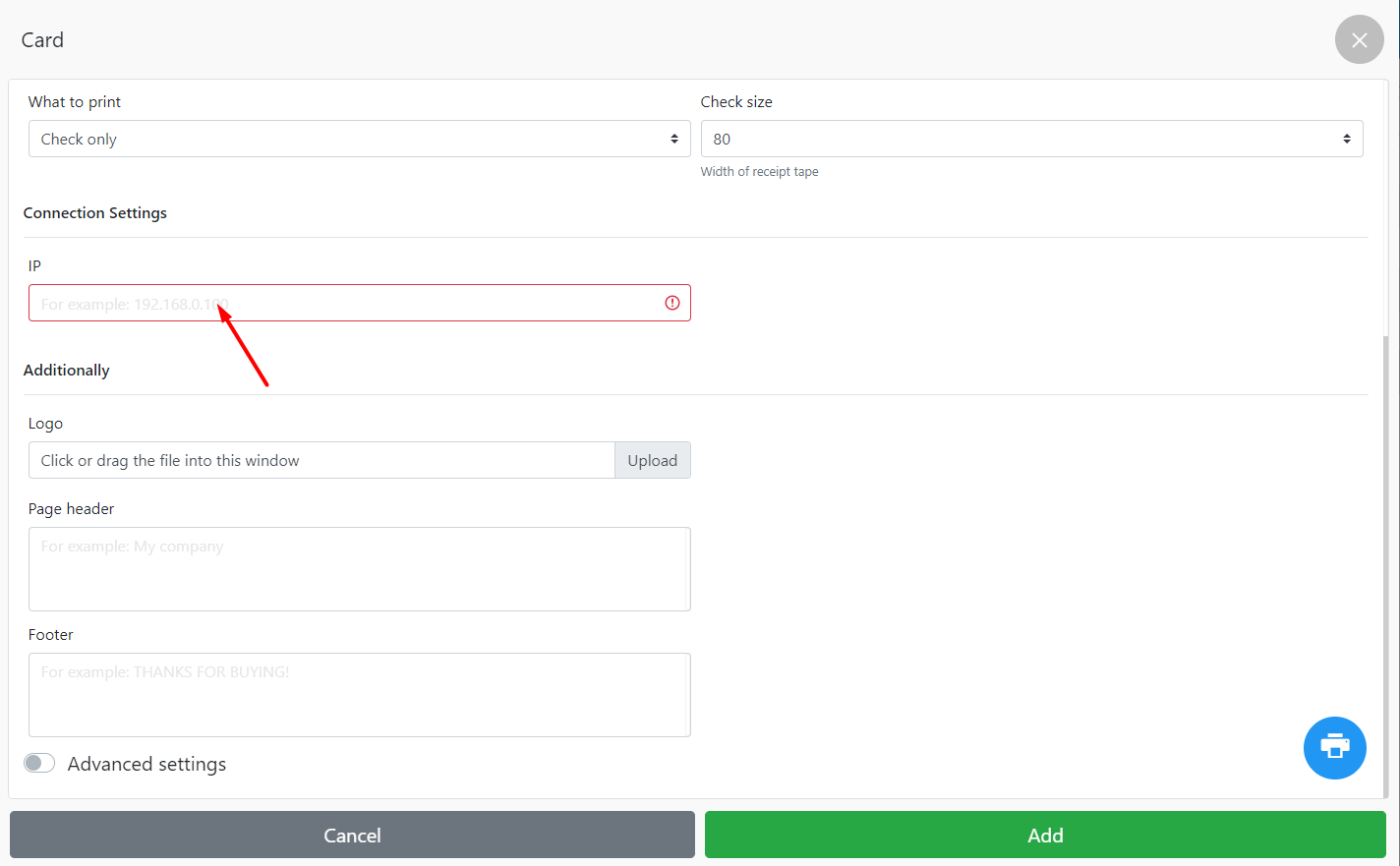Click the vertical scrollbar on the right

click(1386, 560)
